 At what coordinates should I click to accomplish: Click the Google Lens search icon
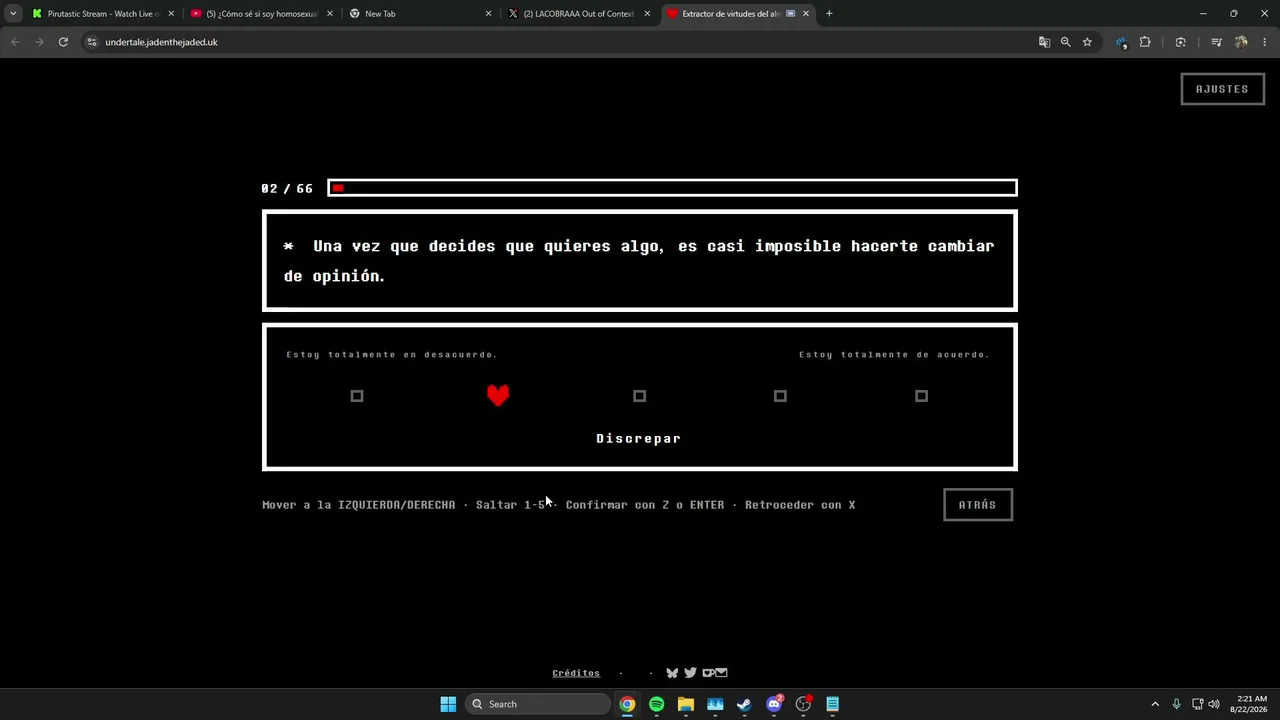click(1181, 42)
